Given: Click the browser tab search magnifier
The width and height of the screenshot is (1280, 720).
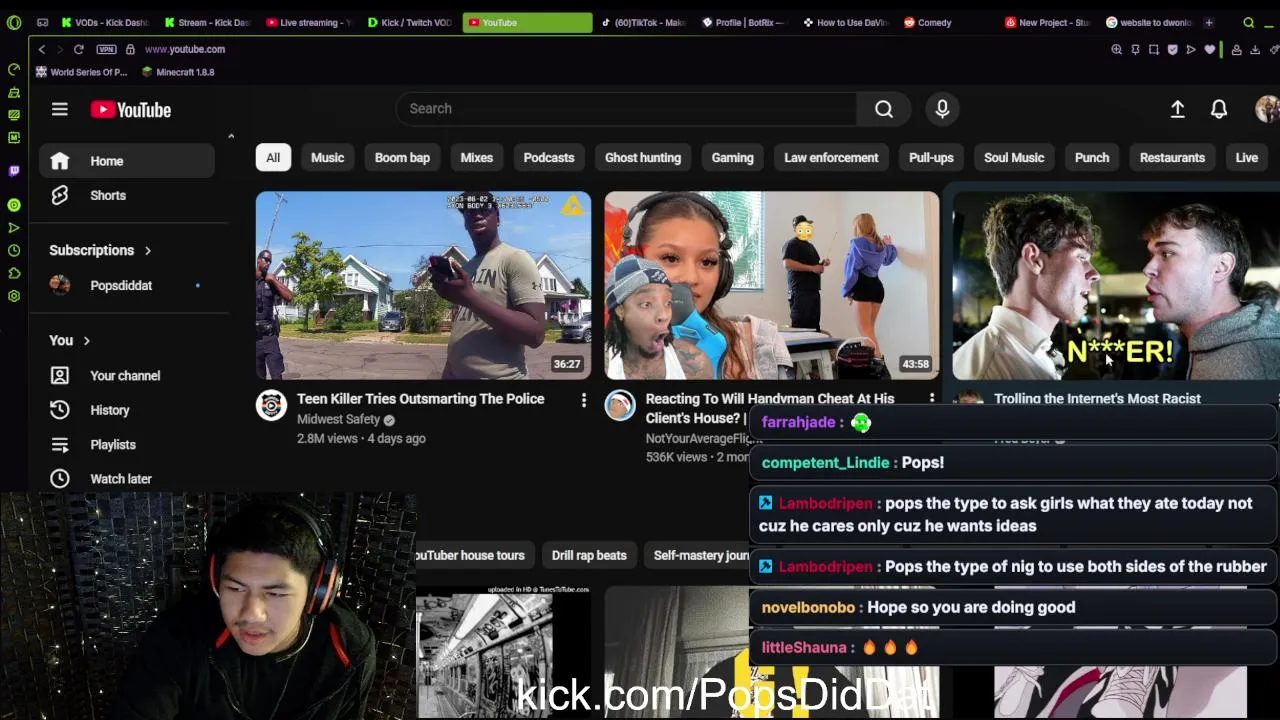Looking at the screenshot, I should pyautogui.click(x=1249, y=22).
